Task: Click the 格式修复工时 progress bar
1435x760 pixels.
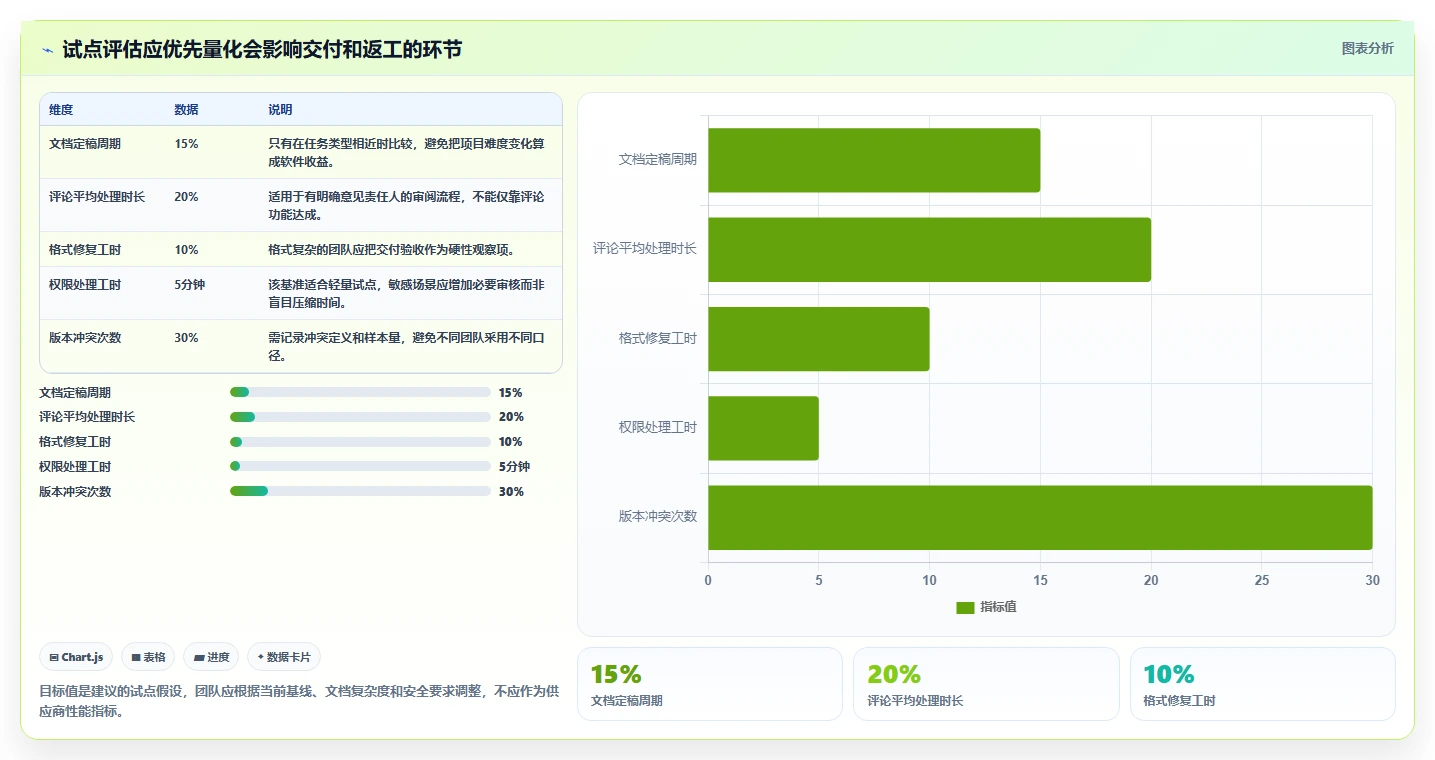Action: (360, 442)
